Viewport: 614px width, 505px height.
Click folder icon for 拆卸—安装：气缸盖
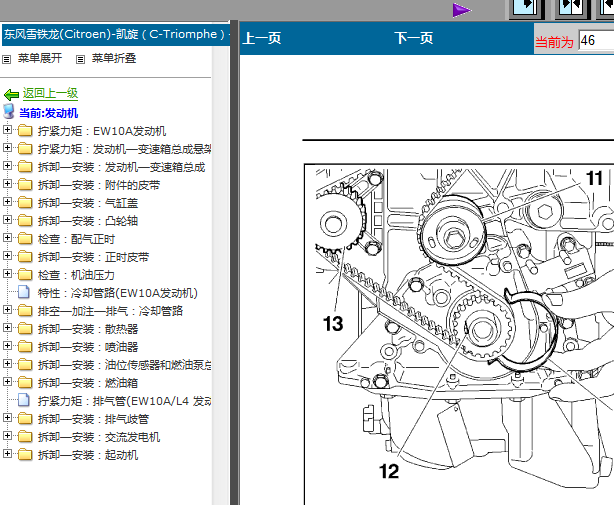pos(25,202)
